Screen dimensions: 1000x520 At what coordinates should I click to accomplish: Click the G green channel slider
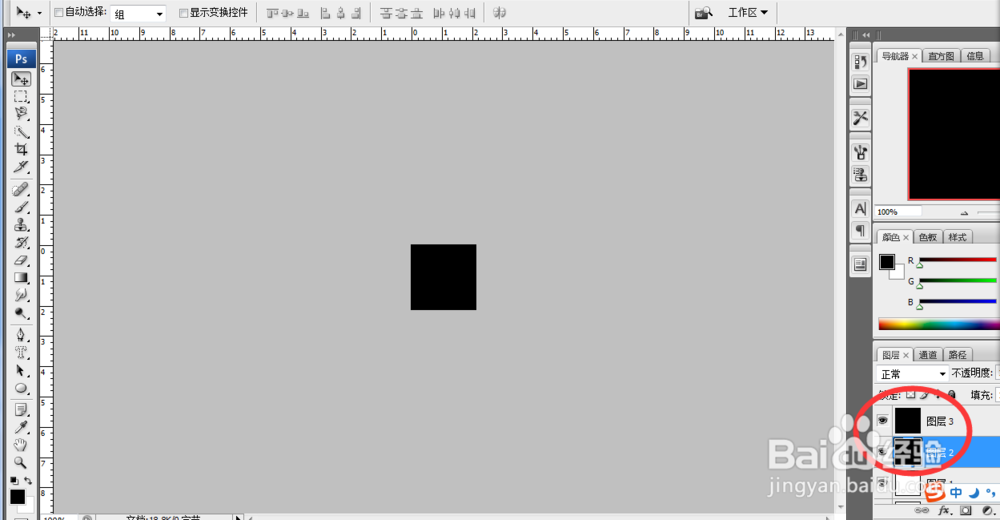957,281
